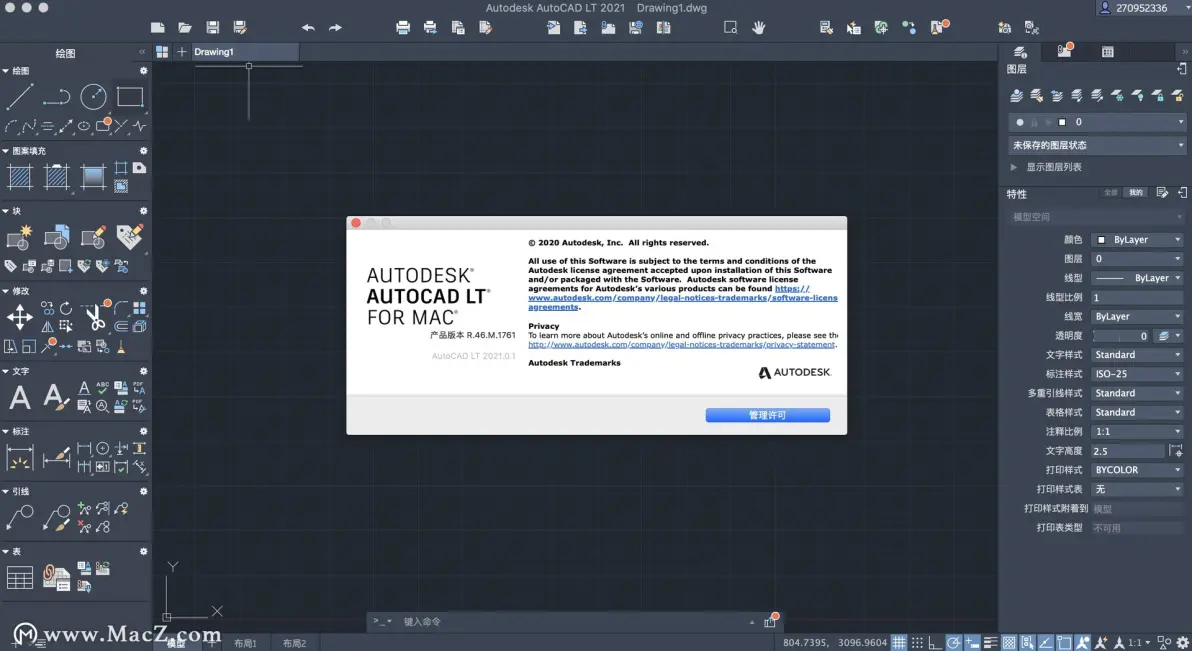Select the Multileader tool
1192x651 pixels.
point(20,518)
